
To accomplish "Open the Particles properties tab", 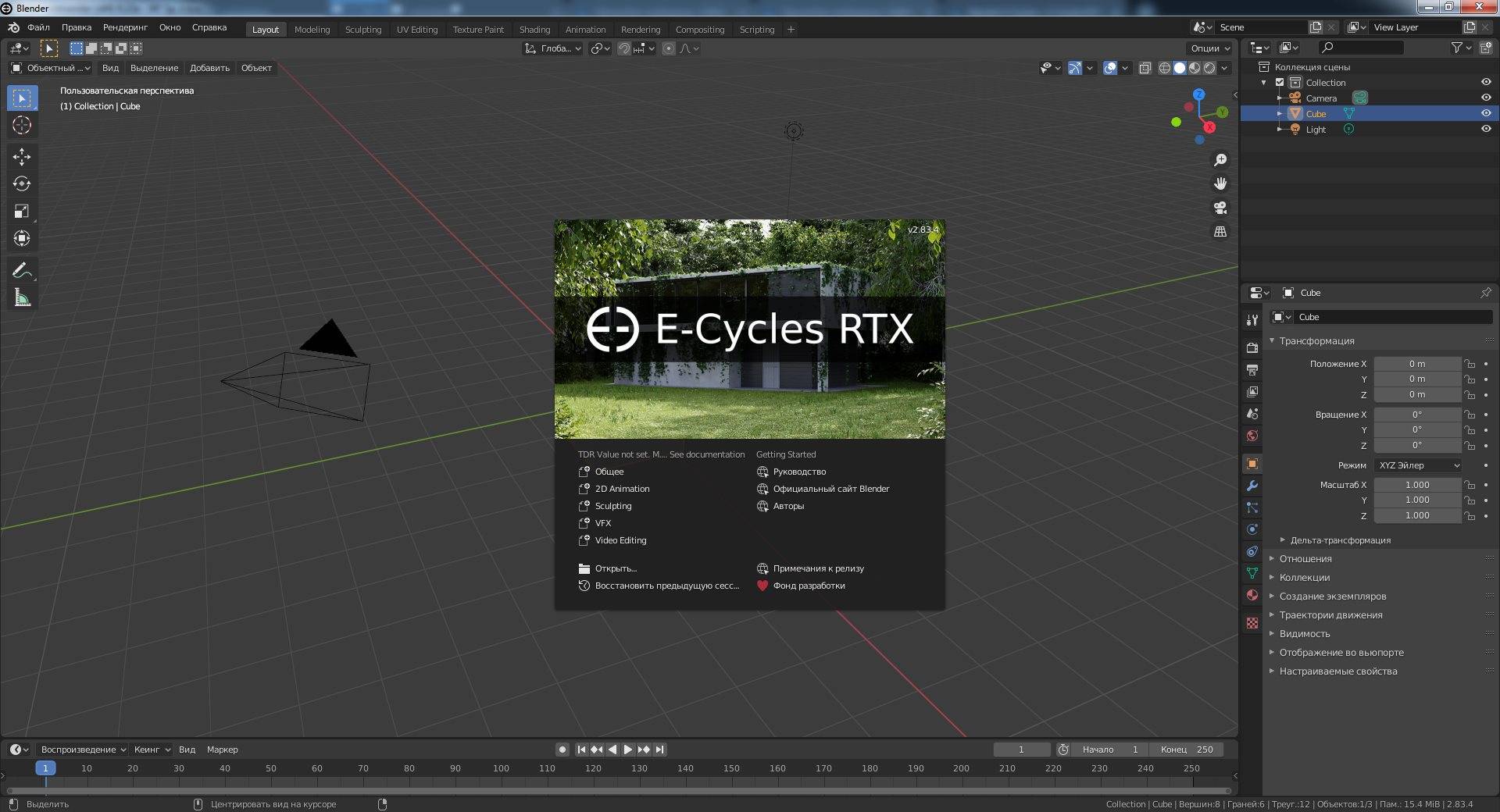I will click(1252, 507).
